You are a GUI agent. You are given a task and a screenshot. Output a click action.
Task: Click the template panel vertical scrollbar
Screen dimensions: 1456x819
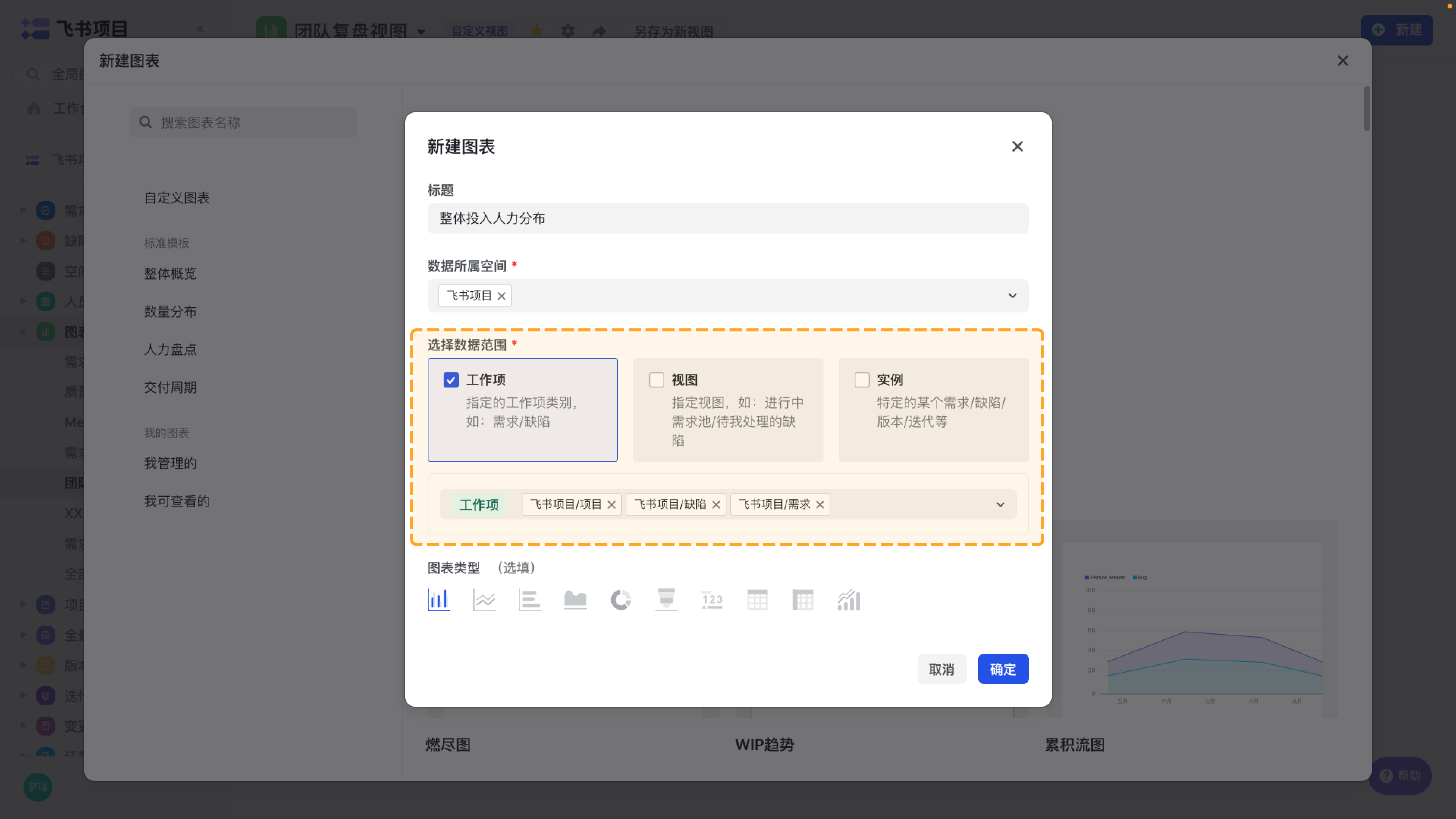pos(1367,108)
